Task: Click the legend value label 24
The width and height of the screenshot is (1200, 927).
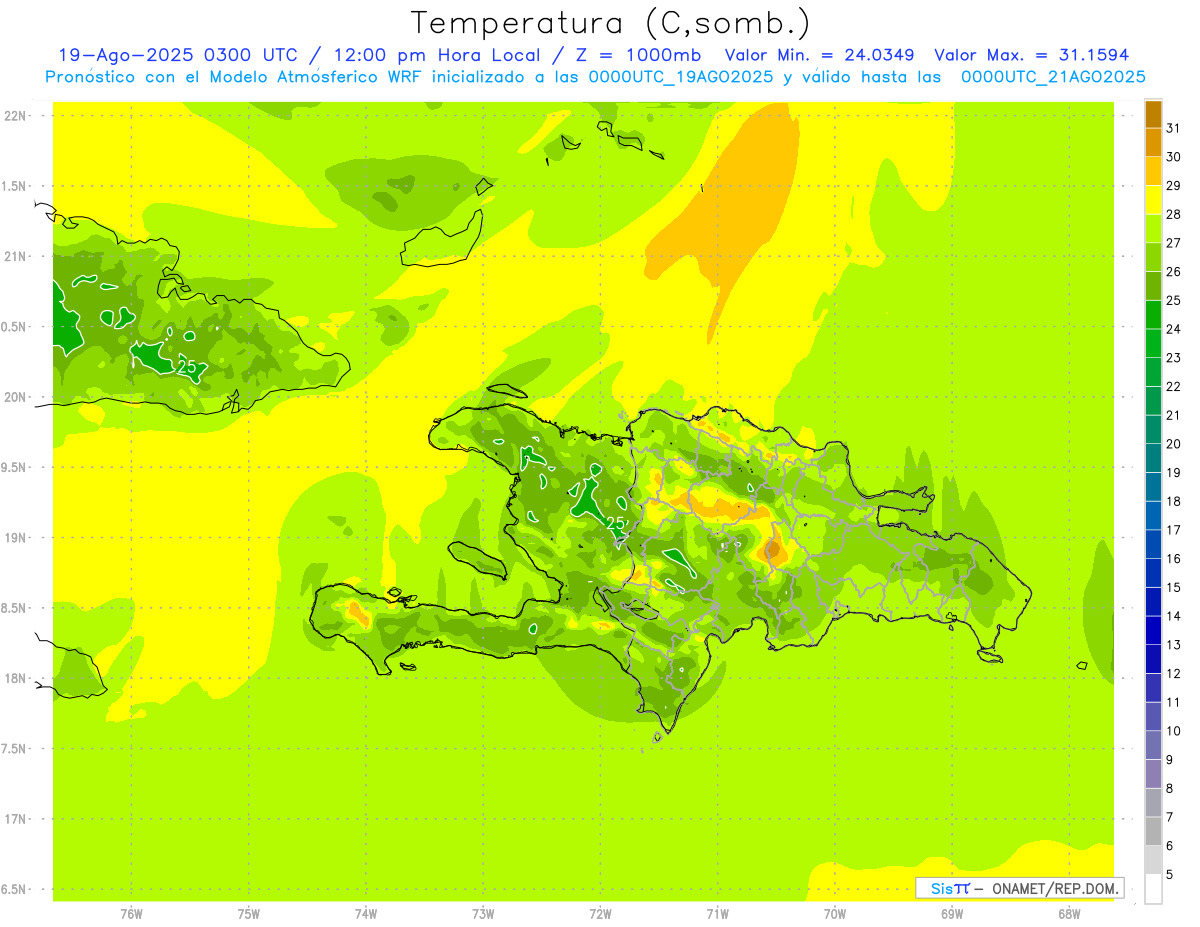Action: [1174, 329]
